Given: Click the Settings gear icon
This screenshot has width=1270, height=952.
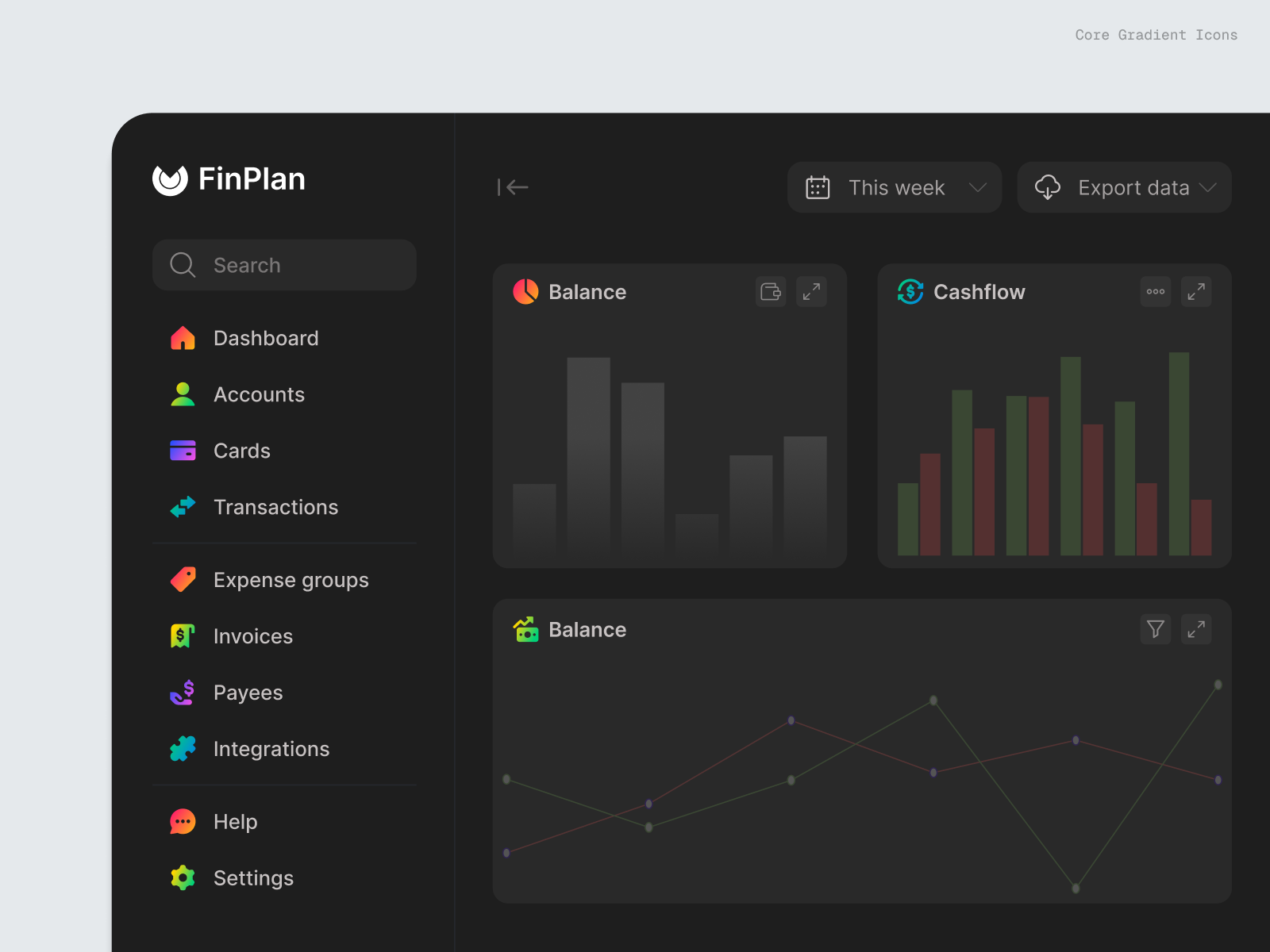Looking at the screenshot, I should (183, 878).
